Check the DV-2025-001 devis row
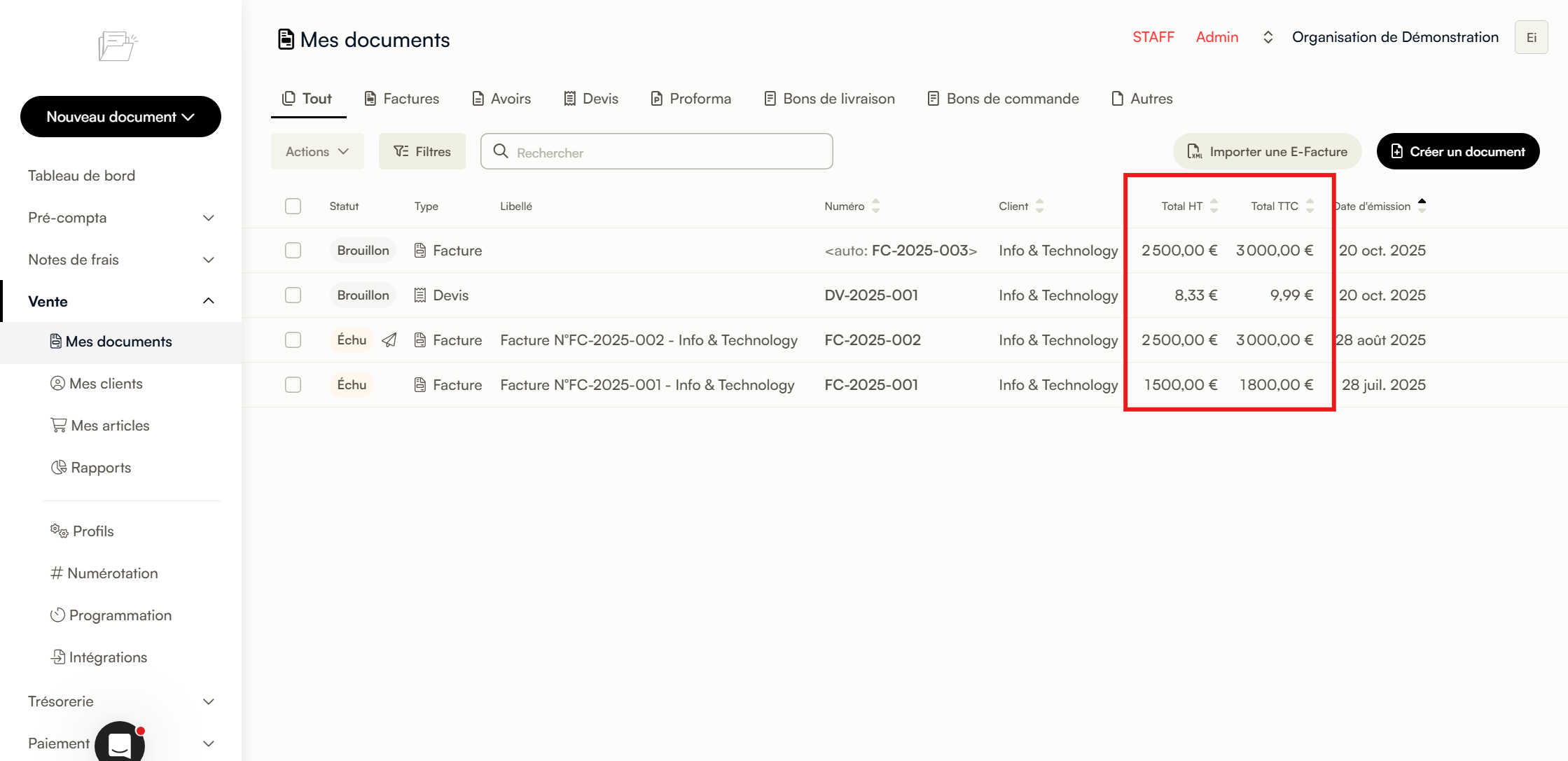Image resolution: width=1568 pixels, height=761 pixels. tap(293, 295)
